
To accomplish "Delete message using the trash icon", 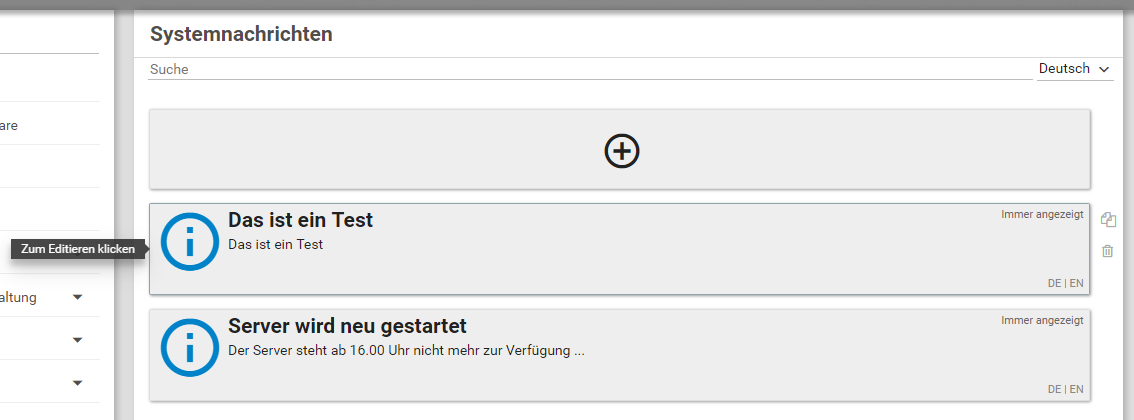I will (x=1108, y=251).
